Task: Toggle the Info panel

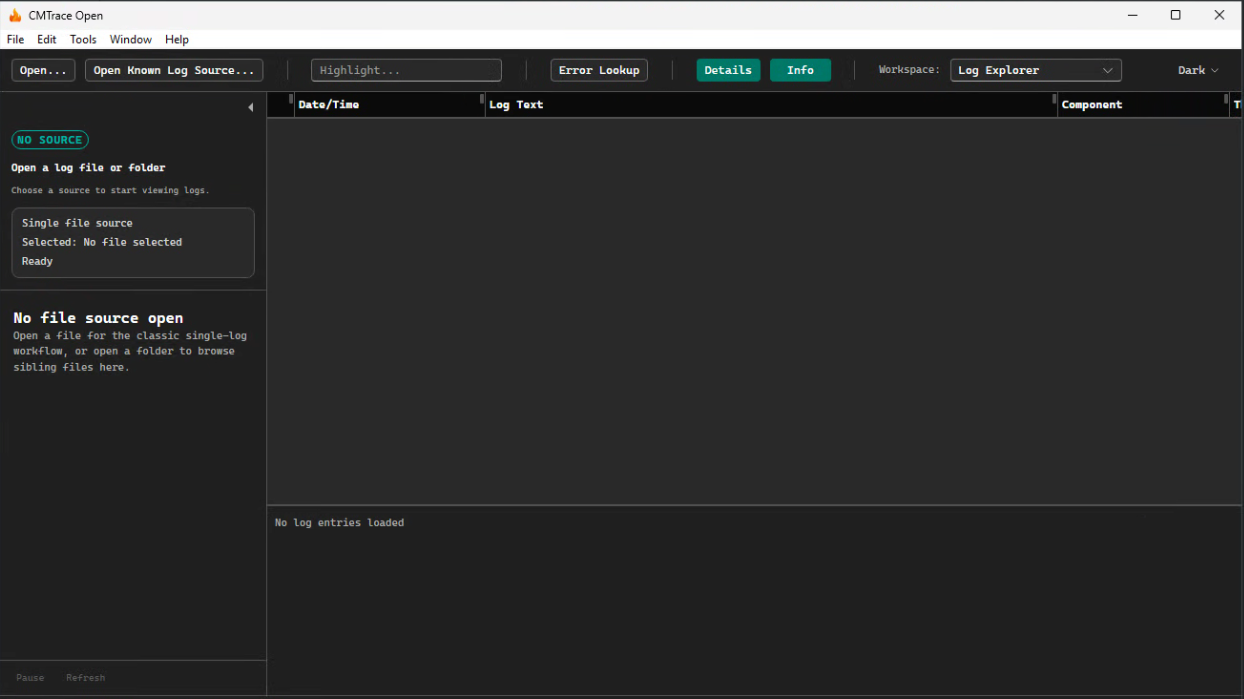Action: tap(800, 69)
